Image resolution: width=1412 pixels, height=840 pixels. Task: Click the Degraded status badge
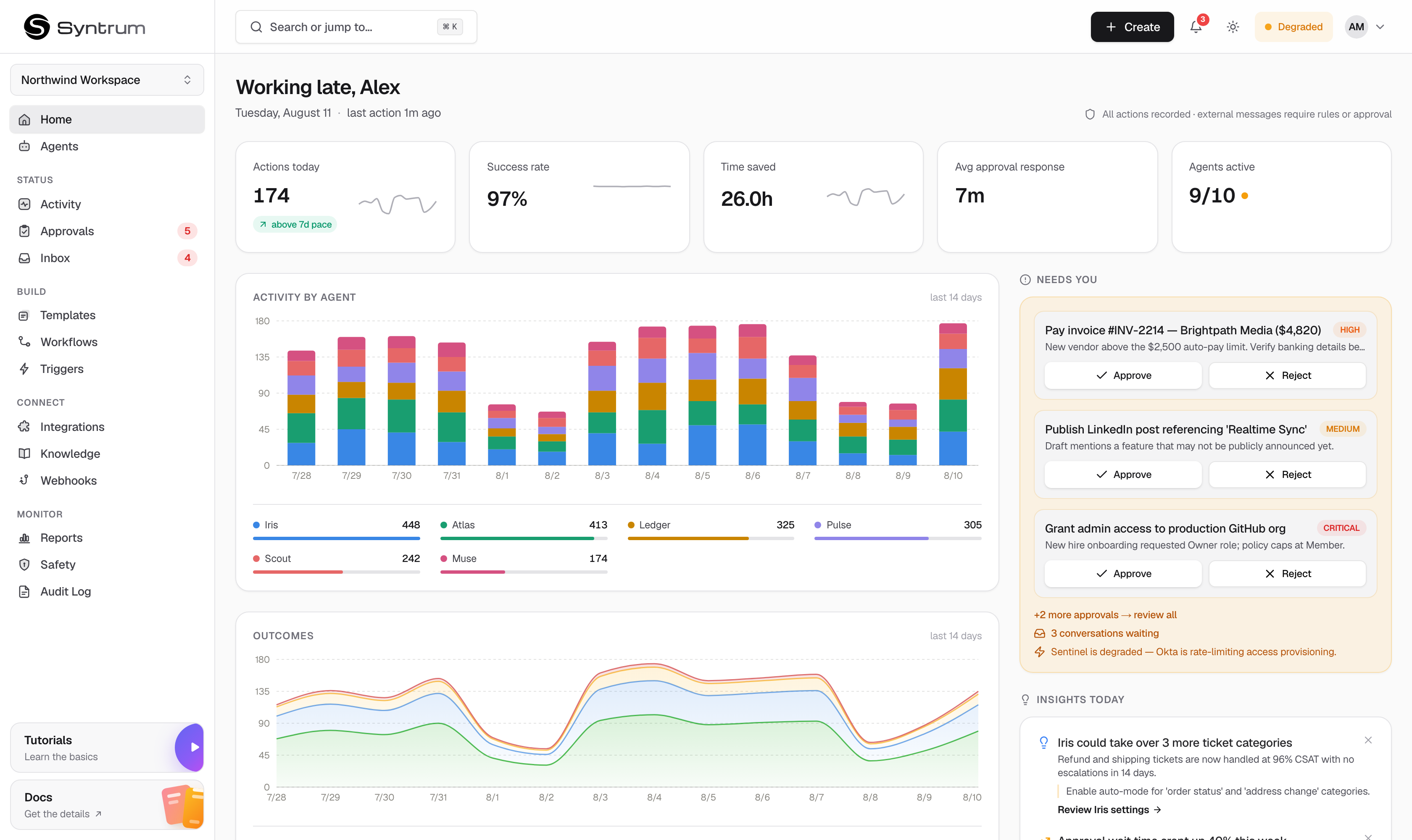(1293, 26)
